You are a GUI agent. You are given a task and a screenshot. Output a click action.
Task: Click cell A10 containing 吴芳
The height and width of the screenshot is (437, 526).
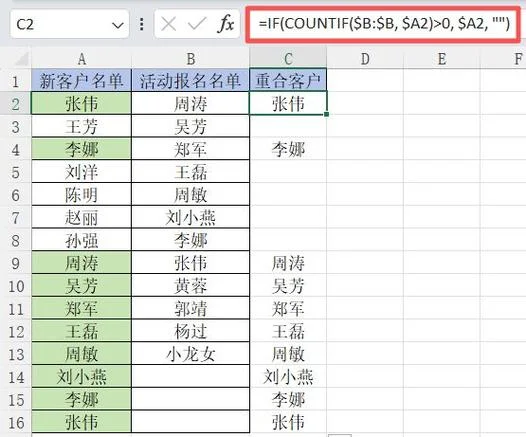click(x=82, y=286)
